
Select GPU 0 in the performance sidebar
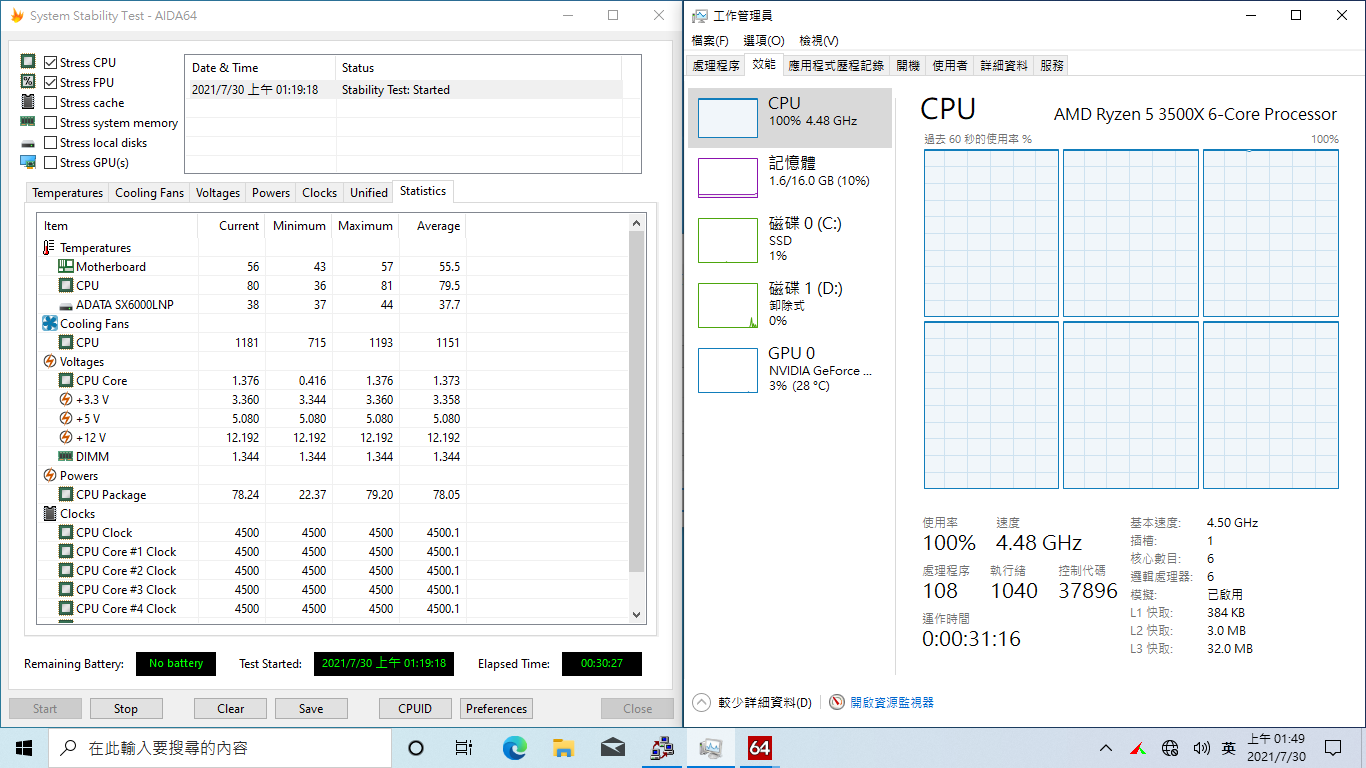790,370
